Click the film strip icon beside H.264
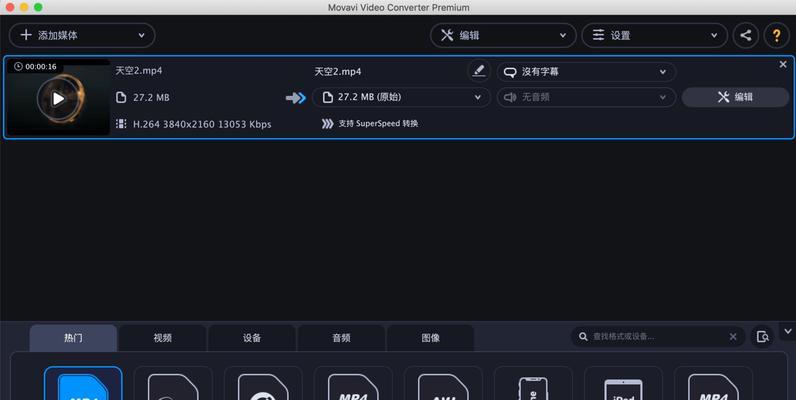 tap(121, 124)
